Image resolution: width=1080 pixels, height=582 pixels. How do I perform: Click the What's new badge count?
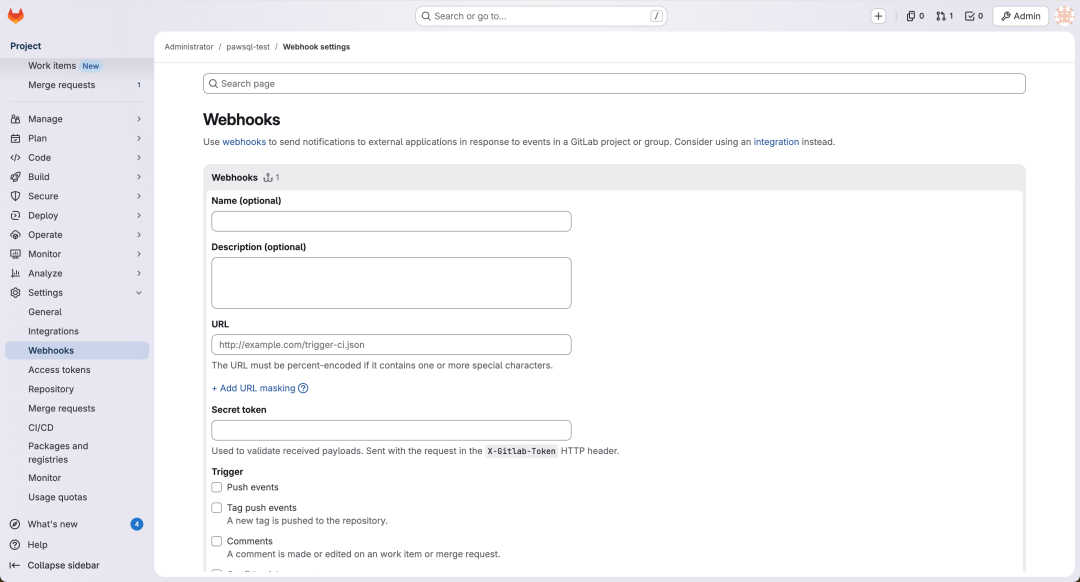click(x=137, y=524)
